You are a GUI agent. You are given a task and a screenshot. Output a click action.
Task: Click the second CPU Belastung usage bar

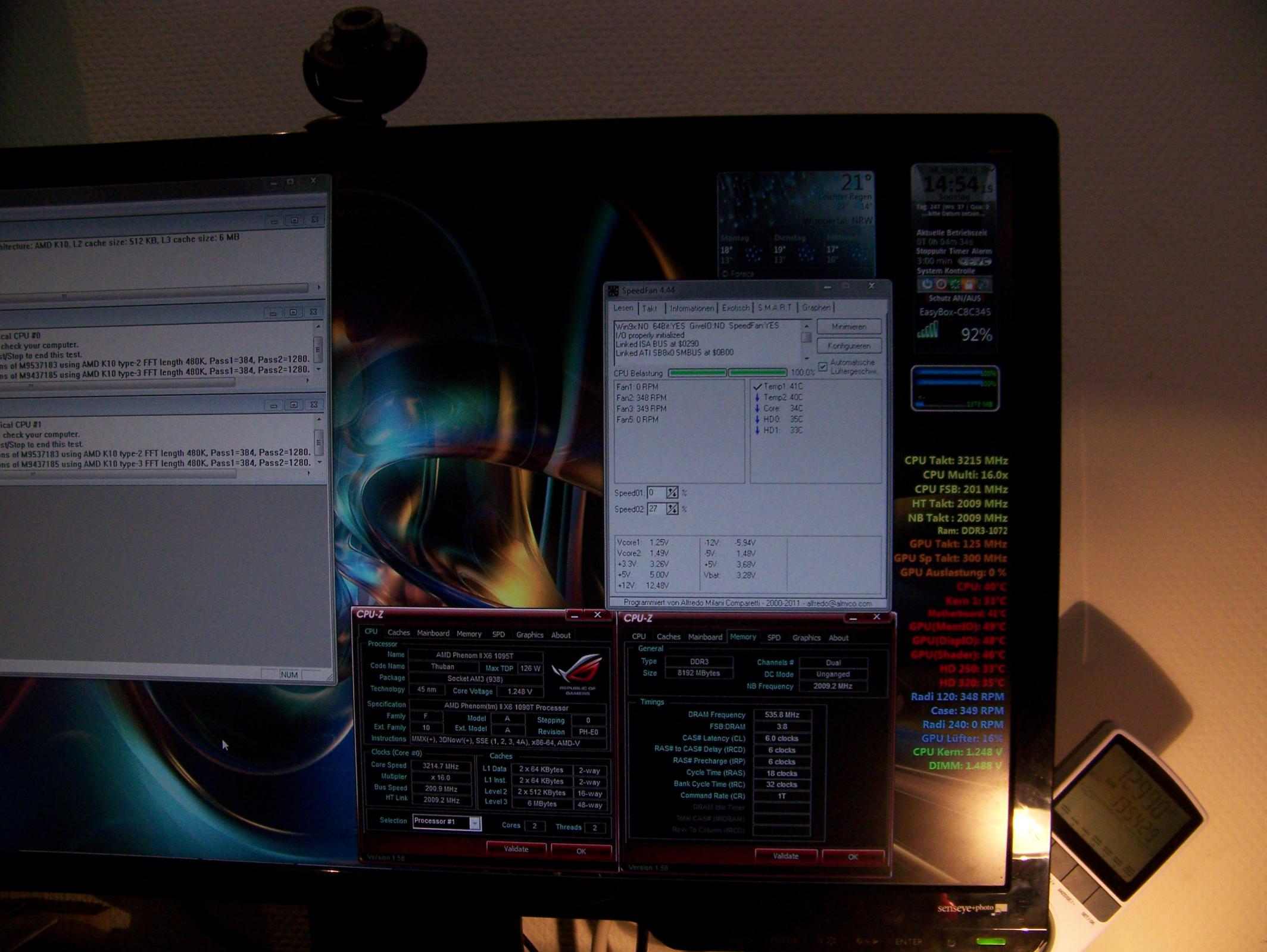[x=758, y=373]
